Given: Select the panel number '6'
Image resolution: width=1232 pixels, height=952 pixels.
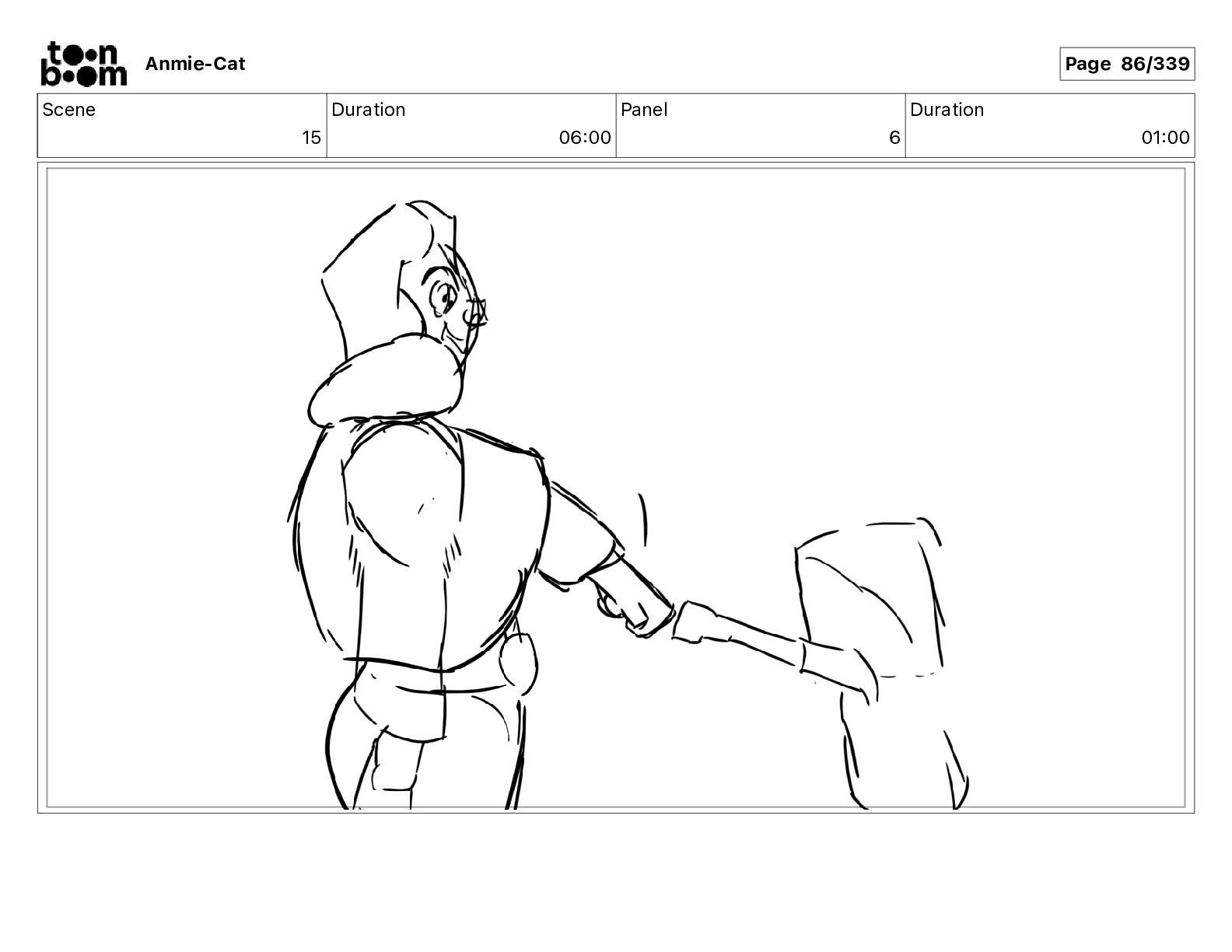Looking at the screenshot, I should click(x=894, y=138).
